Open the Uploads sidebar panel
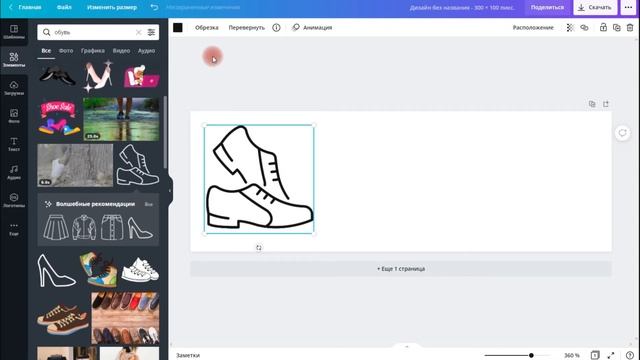This screenshot has height=360, width=640. click(14, 88)
